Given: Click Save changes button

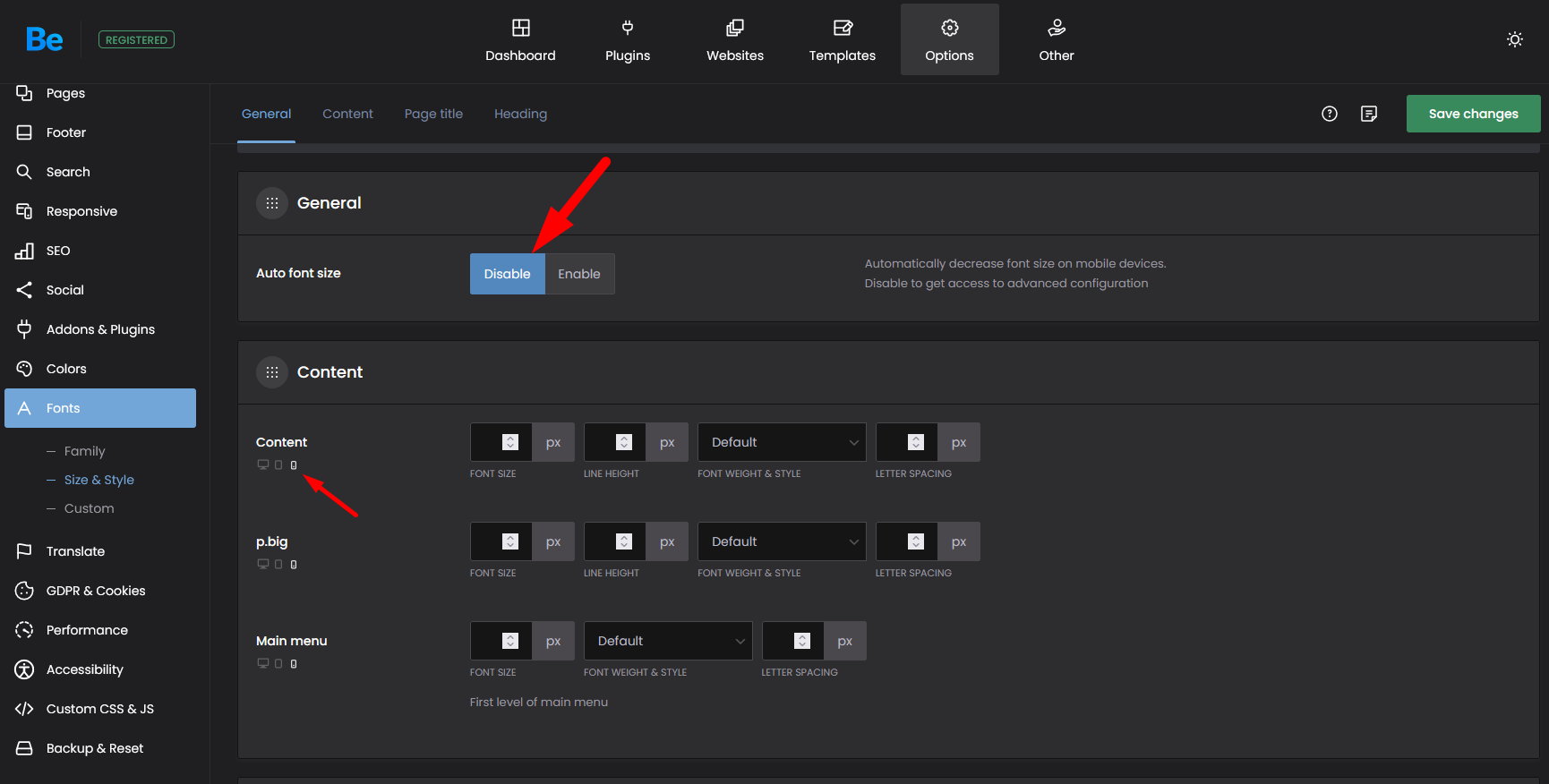Looking at the screenshot, I should point(1474,114).
